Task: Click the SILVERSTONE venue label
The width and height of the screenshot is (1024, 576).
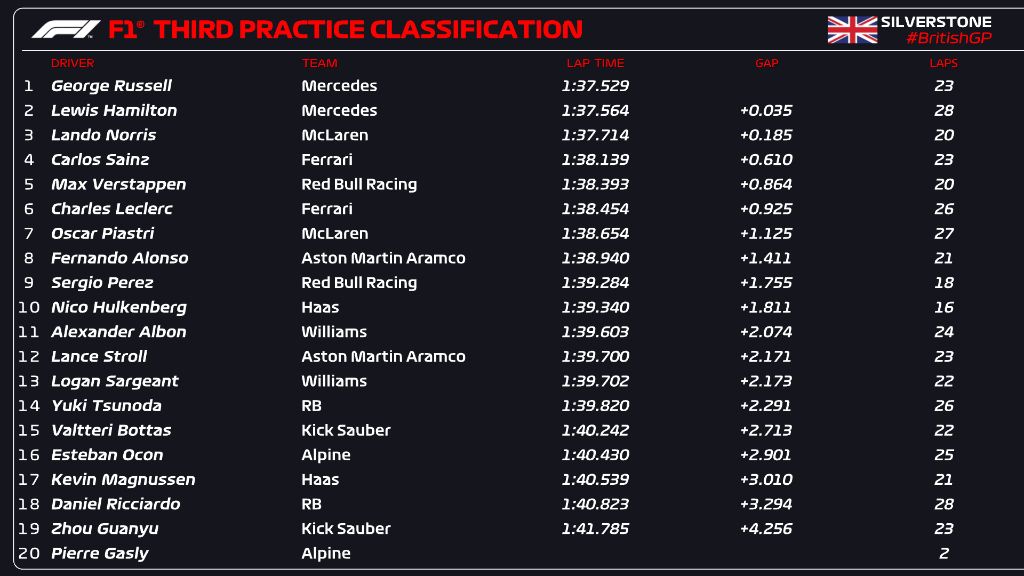Action: click(x=936, y=22)
